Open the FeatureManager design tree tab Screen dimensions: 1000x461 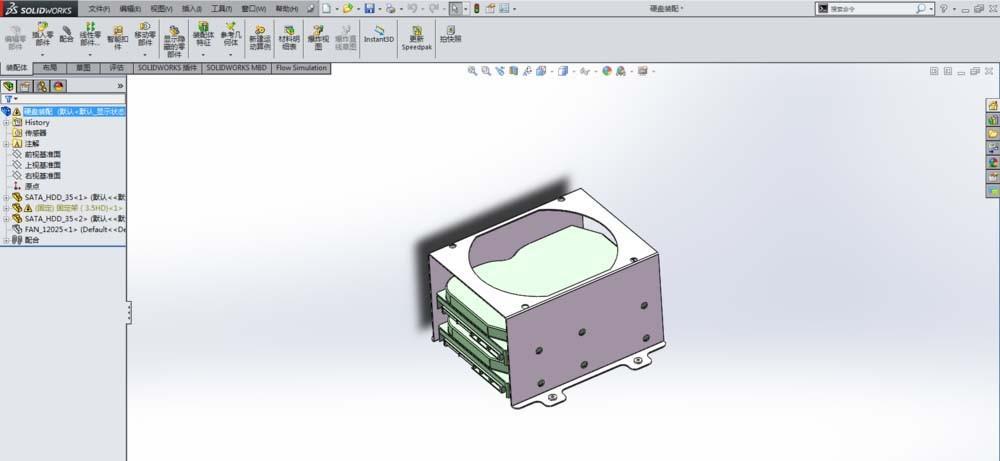(8, 85)
